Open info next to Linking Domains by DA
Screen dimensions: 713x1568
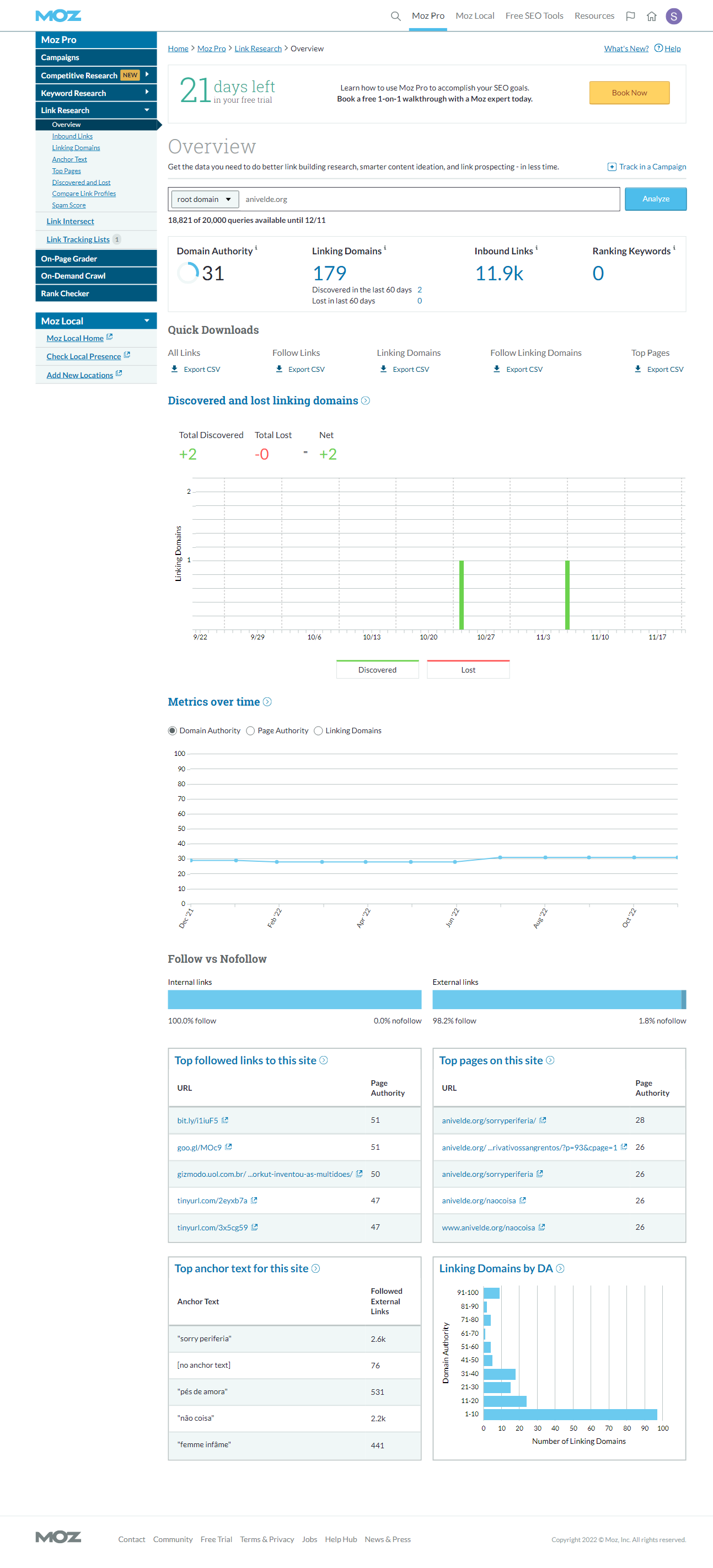(x=560, y=1268)
